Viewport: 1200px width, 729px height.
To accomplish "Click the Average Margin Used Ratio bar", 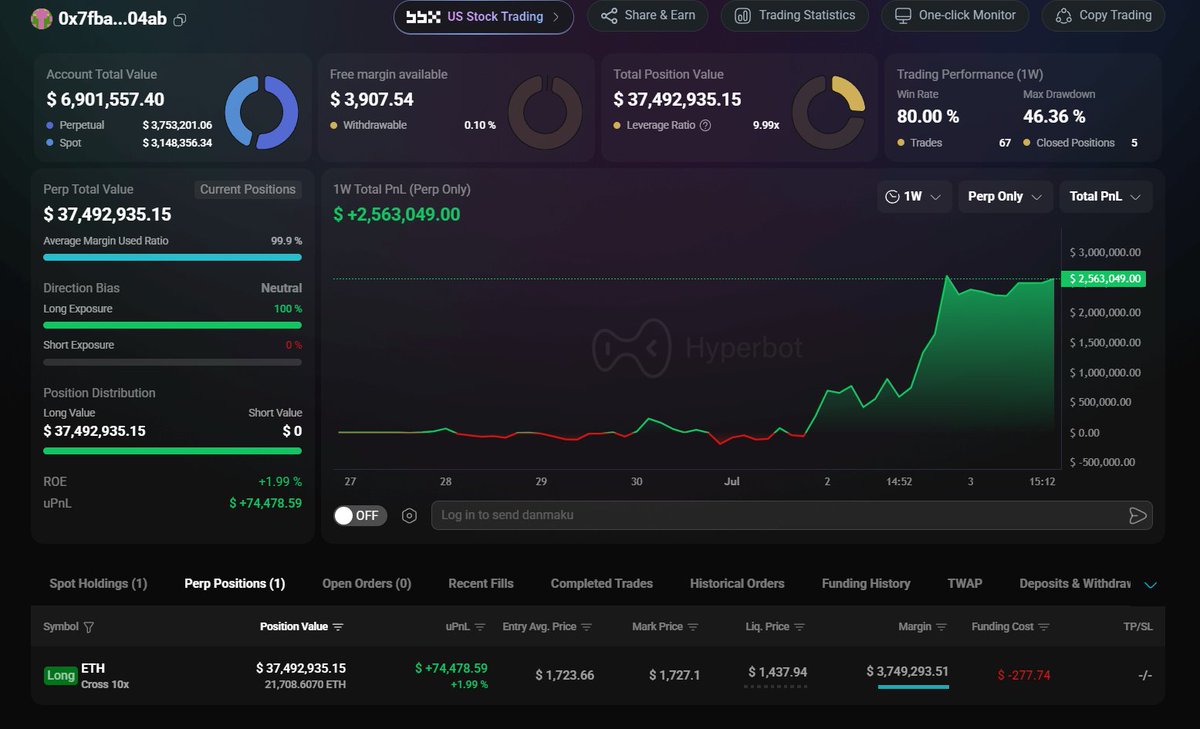I will click(x=172, y=257).
